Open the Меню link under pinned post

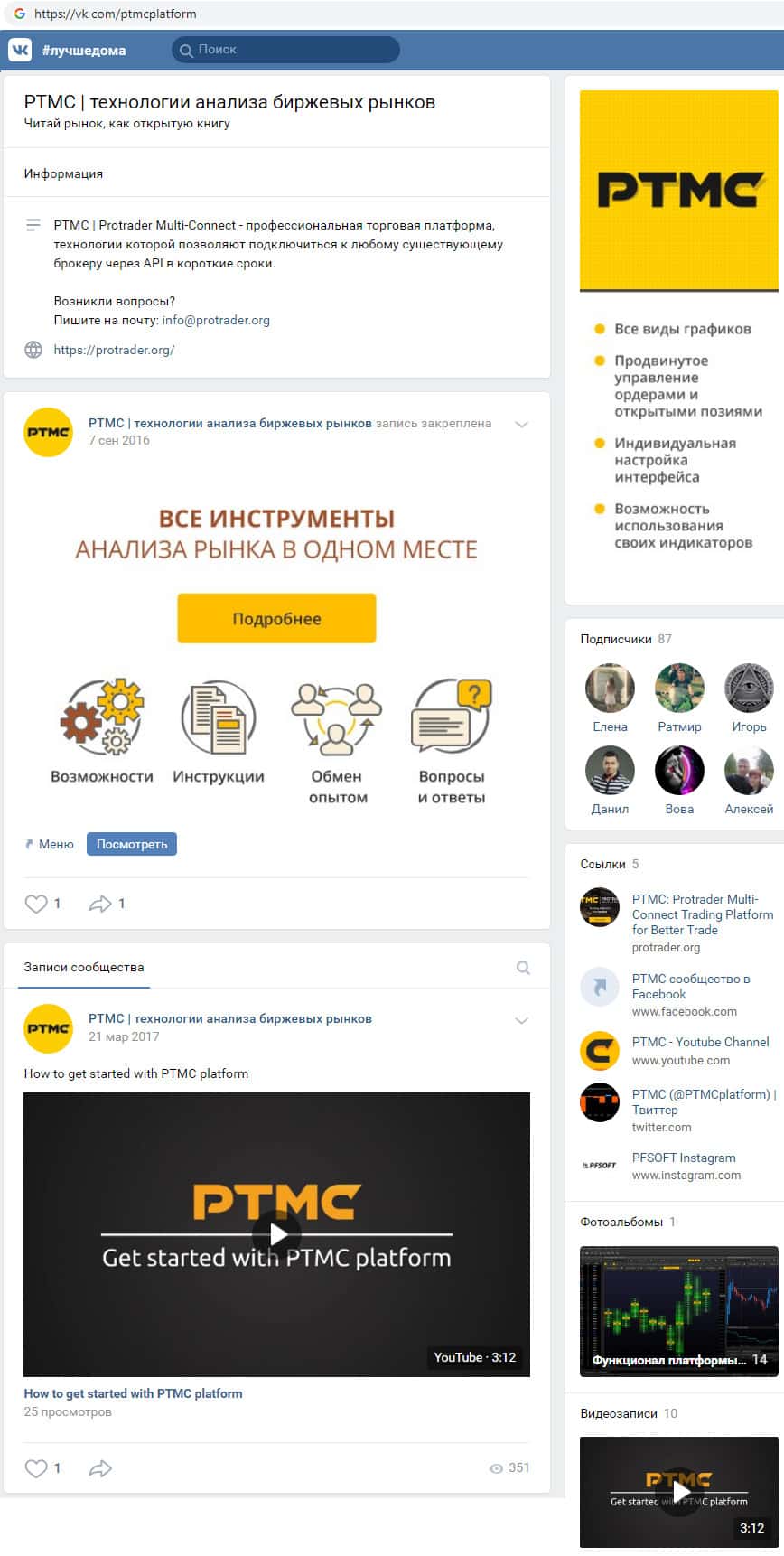pos(50,844)
